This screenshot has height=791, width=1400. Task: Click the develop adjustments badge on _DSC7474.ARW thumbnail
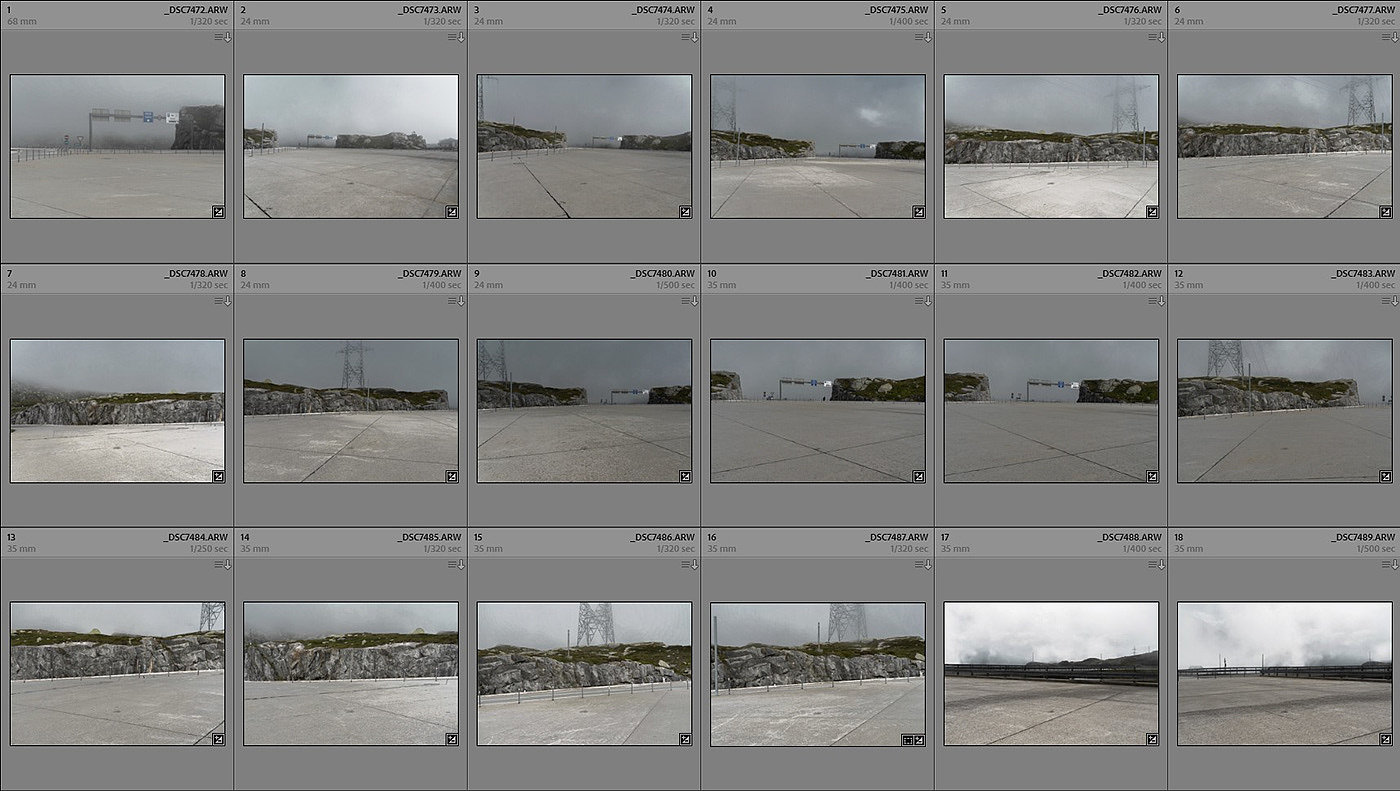(x=685, y=212)
